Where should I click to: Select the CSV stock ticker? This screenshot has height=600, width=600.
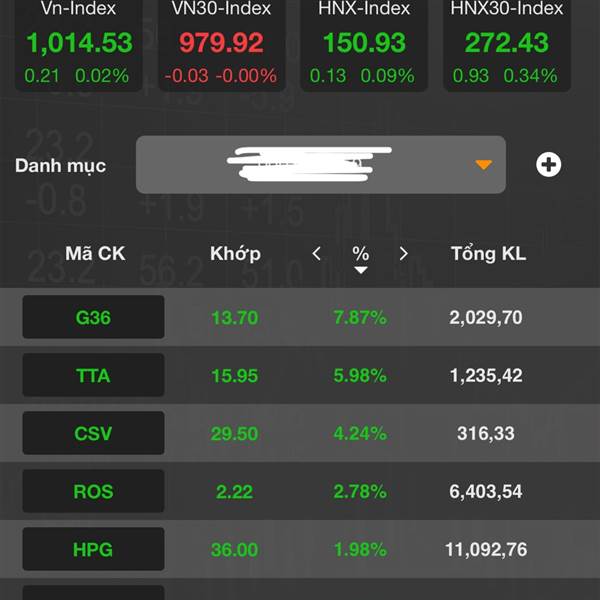tap(93, 433)
